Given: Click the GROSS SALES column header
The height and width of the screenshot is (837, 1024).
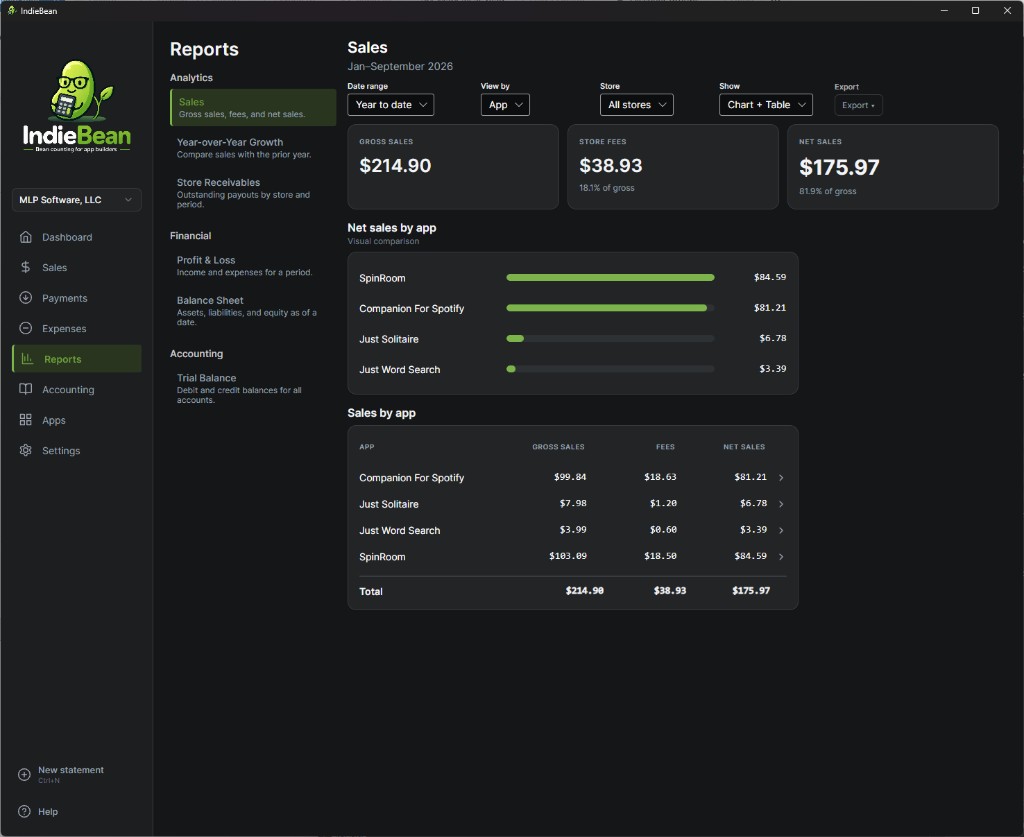Looking at the screenshot, I should [558, 447].
